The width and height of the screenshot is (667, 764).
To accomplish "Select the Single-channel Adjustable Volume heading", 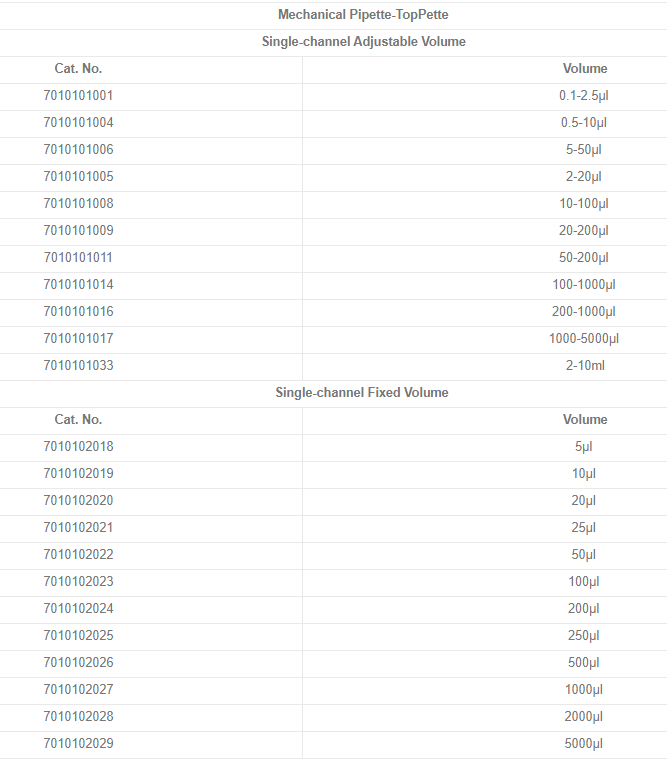I will point(363,42).
